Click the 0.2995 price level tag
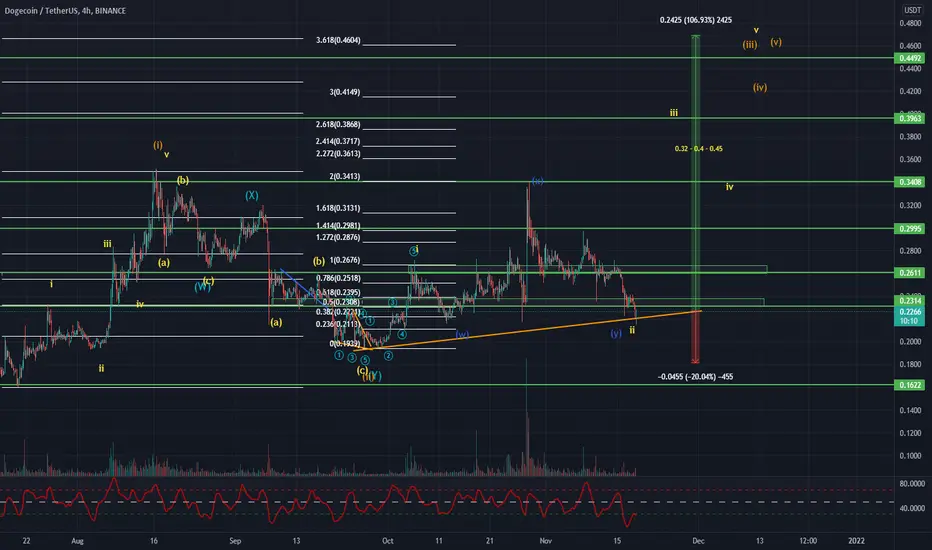 [909, 229]
